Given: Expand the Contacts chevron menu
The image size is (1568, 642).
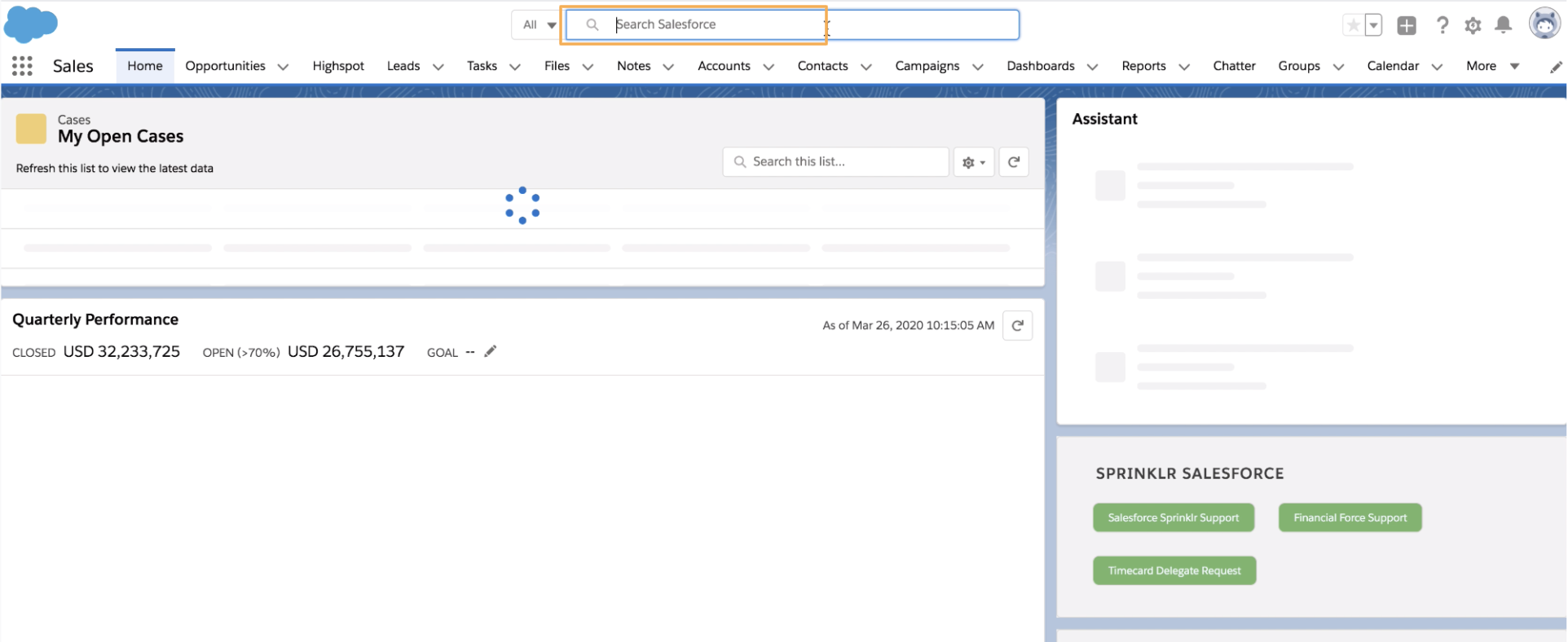Looking at the screenshot, I should 865,67.
